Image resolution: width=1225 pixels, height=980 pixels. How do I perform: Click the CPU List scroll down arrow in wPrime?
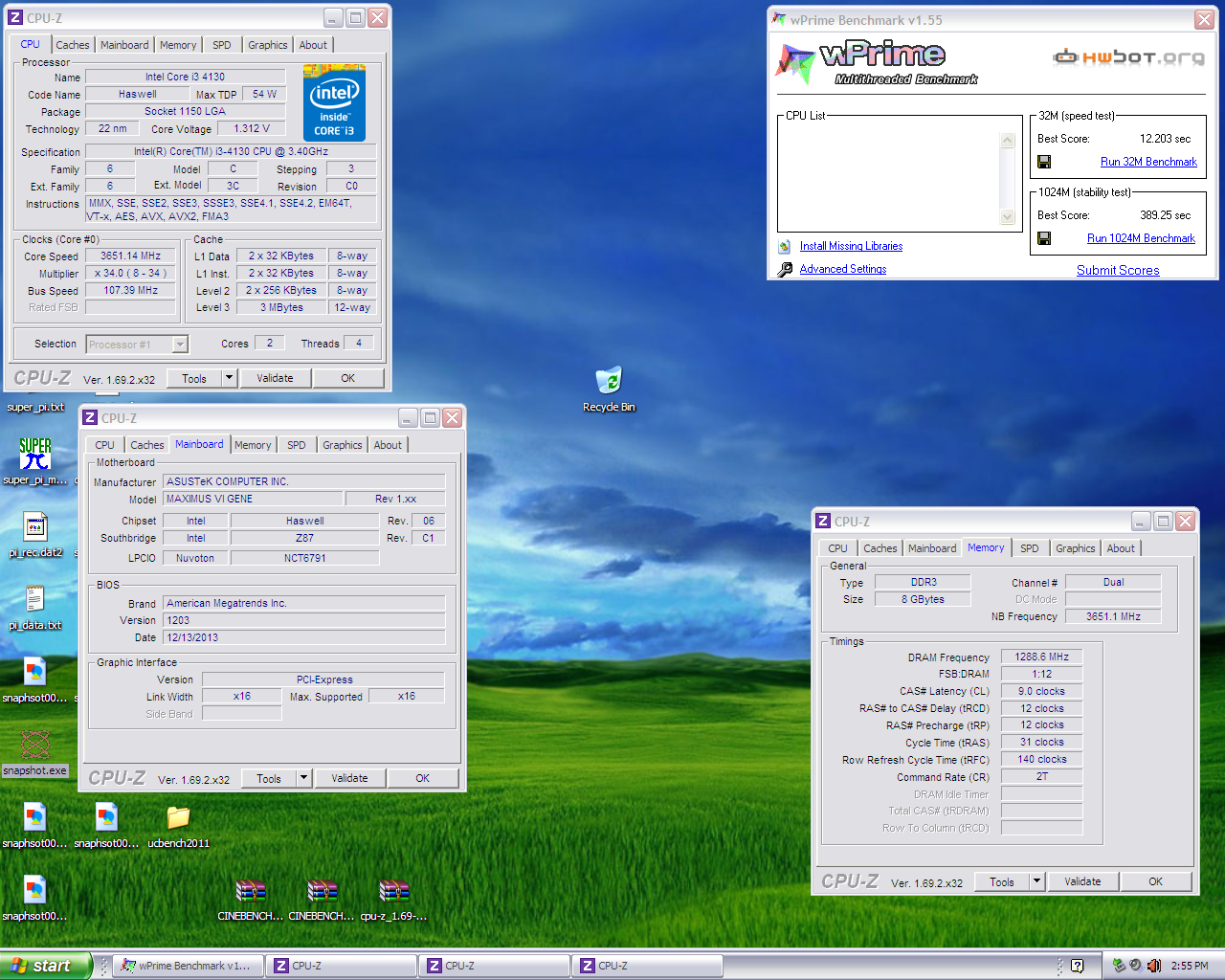pyautogui.click(x=1007, y=217)
